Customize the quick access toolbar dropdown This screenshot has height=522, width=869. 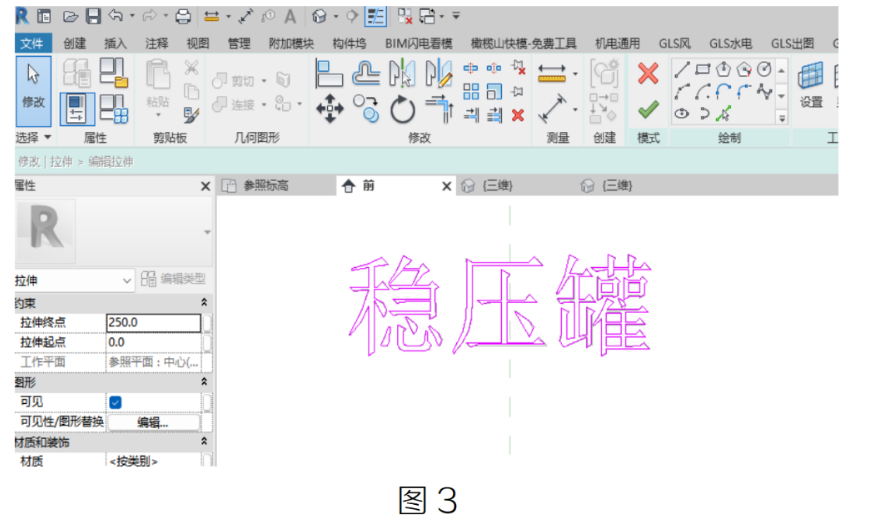[456, 16]
